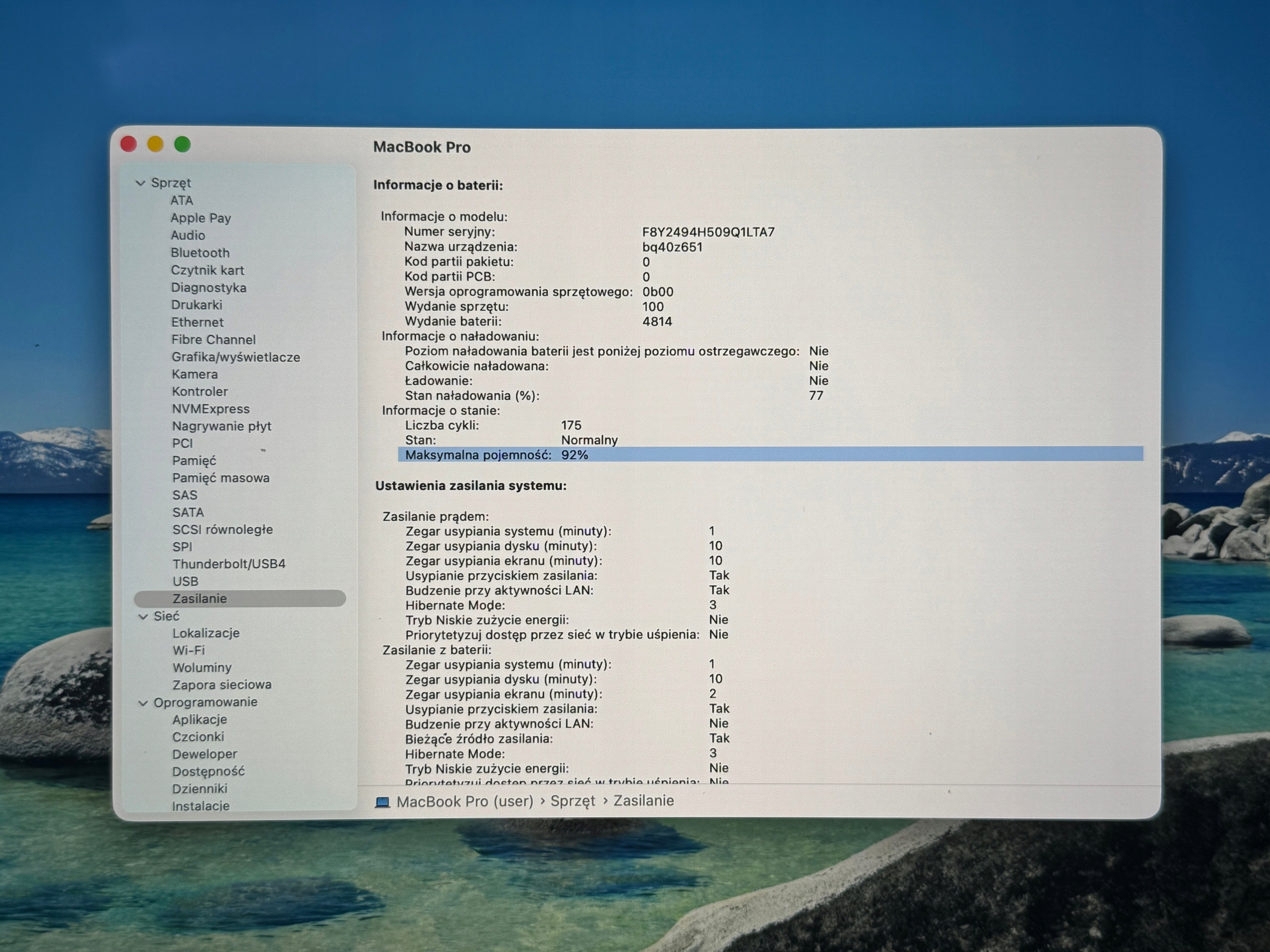1270x952 pixels.
Task: Open the Thunderbolt/USB4 sidebar entry
Action: click(229, 563)
